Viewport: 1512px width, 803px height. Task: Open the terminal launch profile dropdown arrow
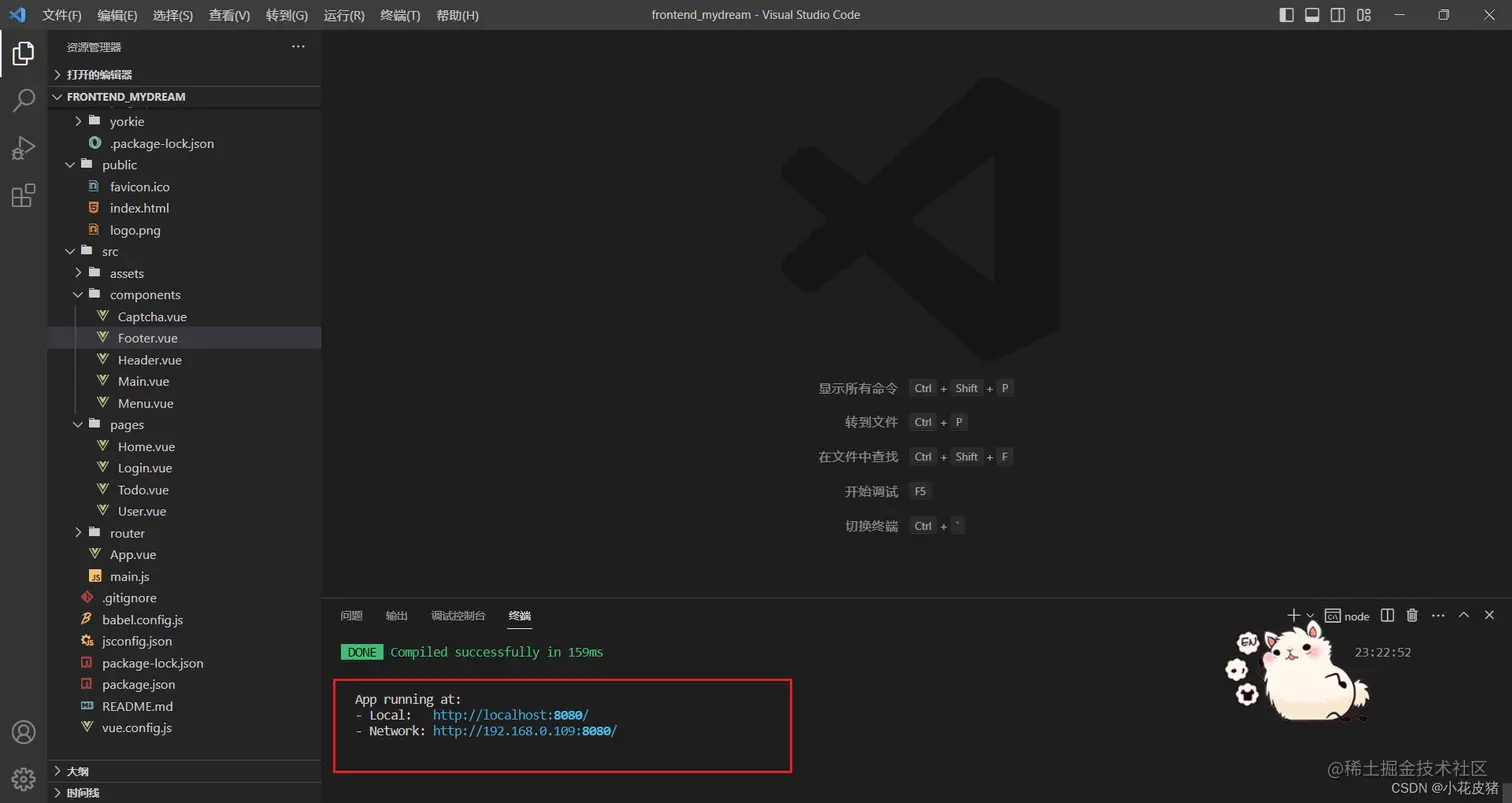(x=1310, y=616)
